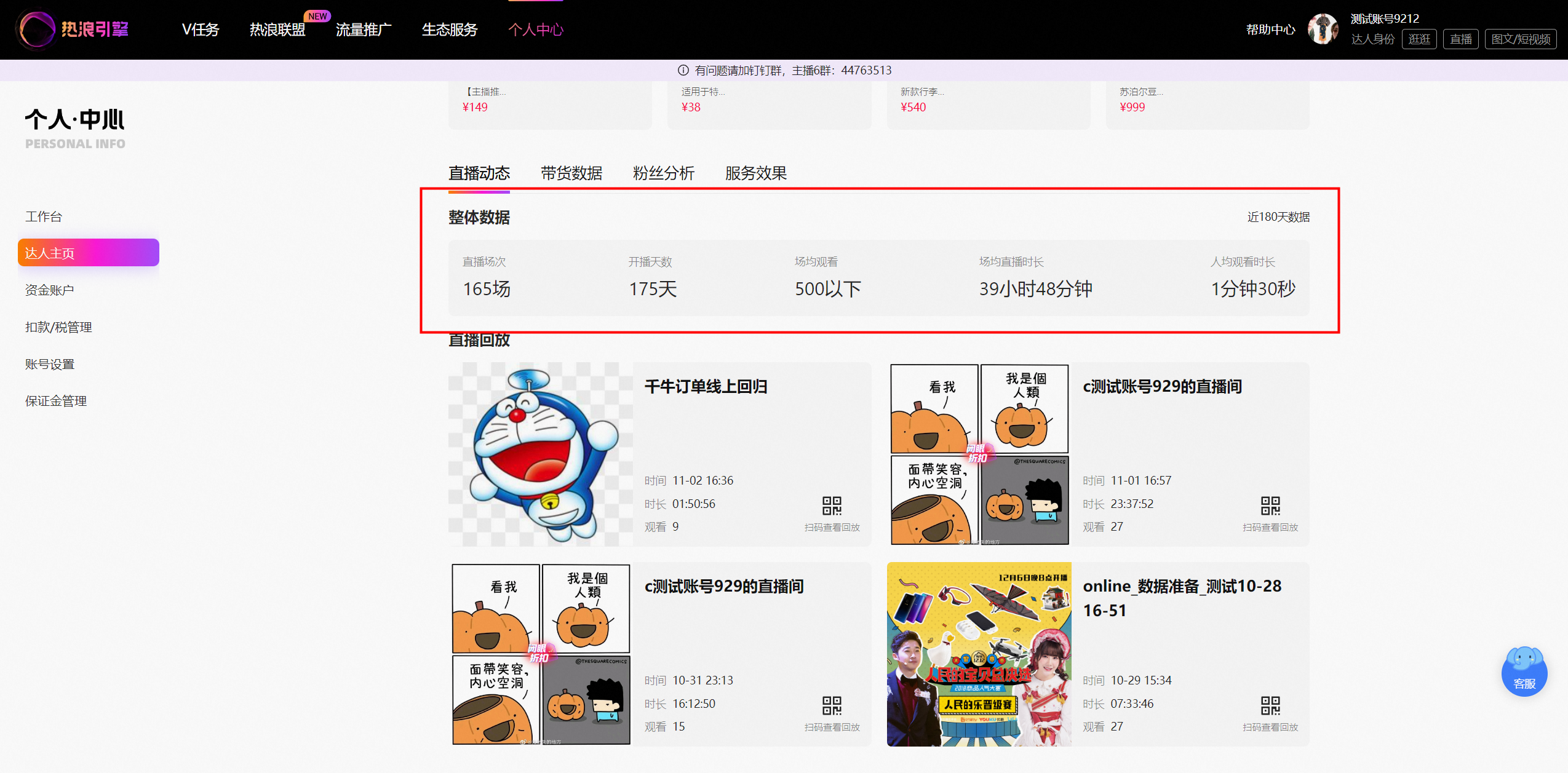Click the 图文/短视频 identity button
Viewport: 1568px width, 773px height.
pyautogui.click(x=1521, y=39)
